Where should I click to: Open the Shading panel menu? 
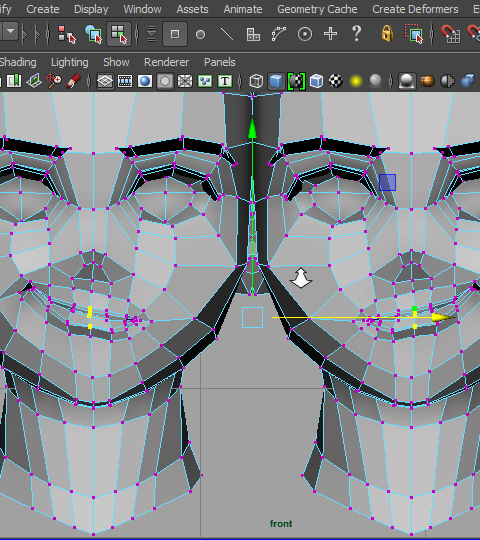(x=18, y=62)
